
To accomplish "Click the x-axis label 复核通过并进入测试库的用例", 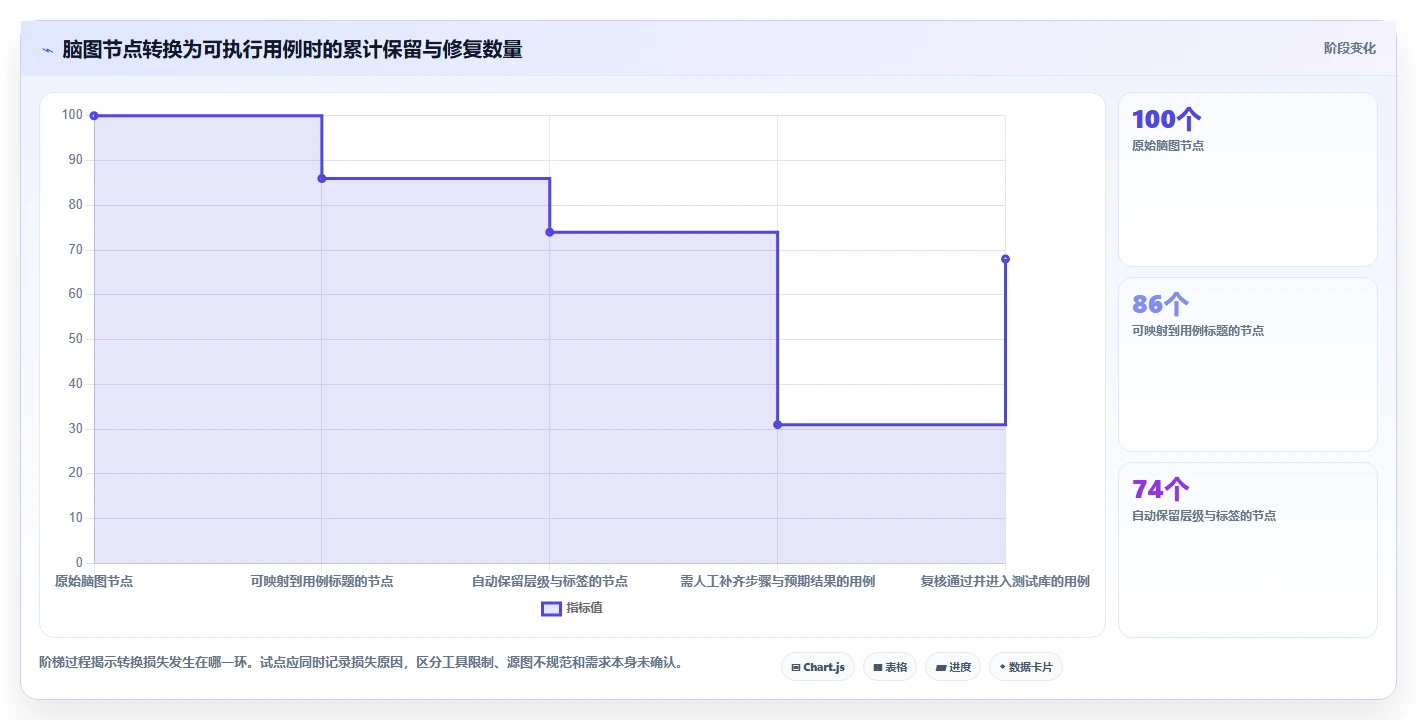I will click(x=1005, y=581).
